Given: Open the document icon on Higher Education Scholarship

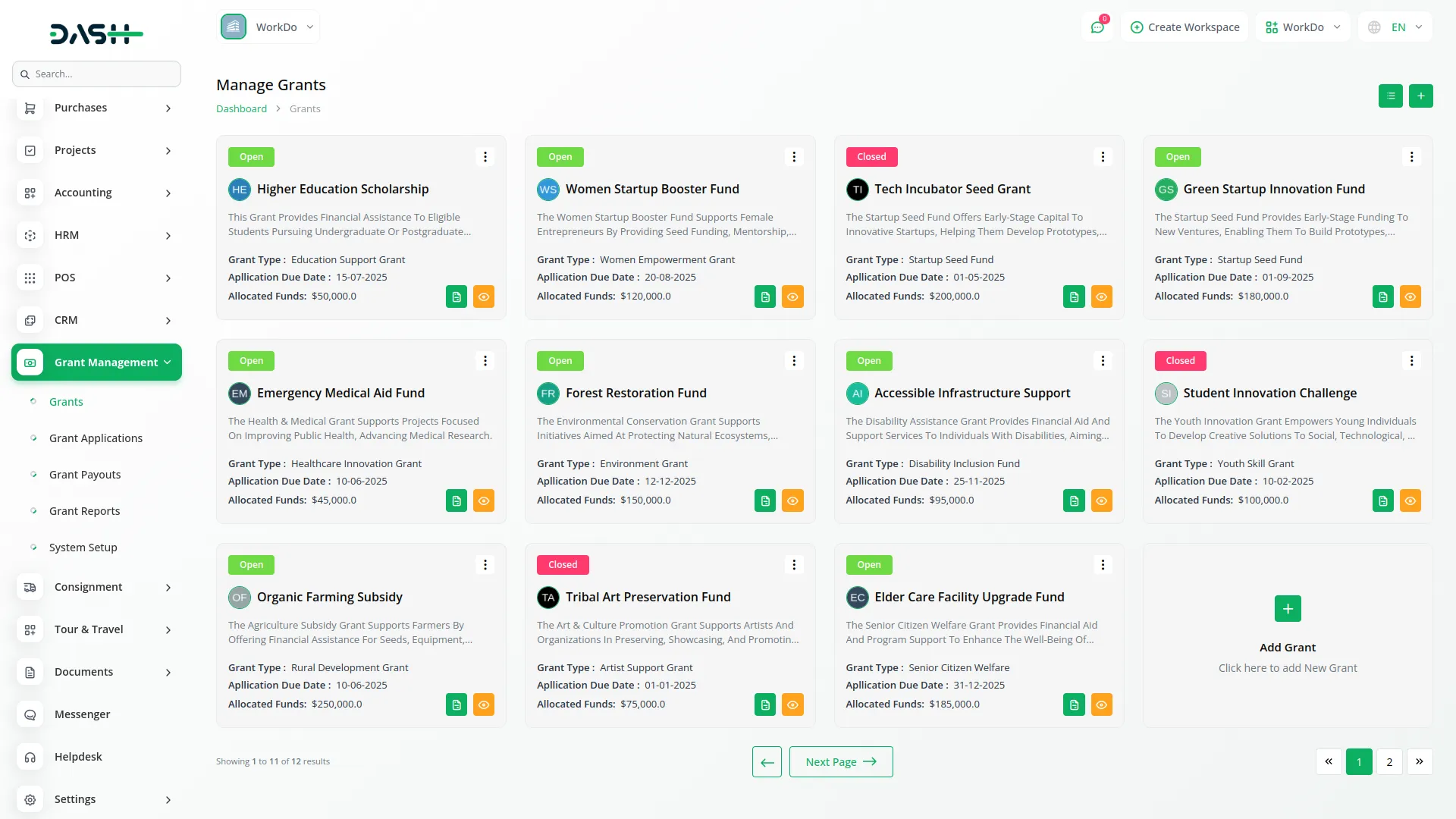Looking at the screenshot, I should (456, 297).
